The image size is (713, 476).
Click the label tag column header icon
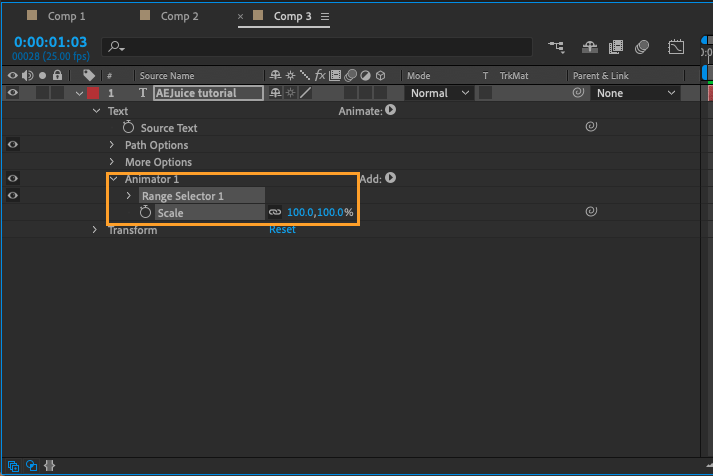click(89, 75)
